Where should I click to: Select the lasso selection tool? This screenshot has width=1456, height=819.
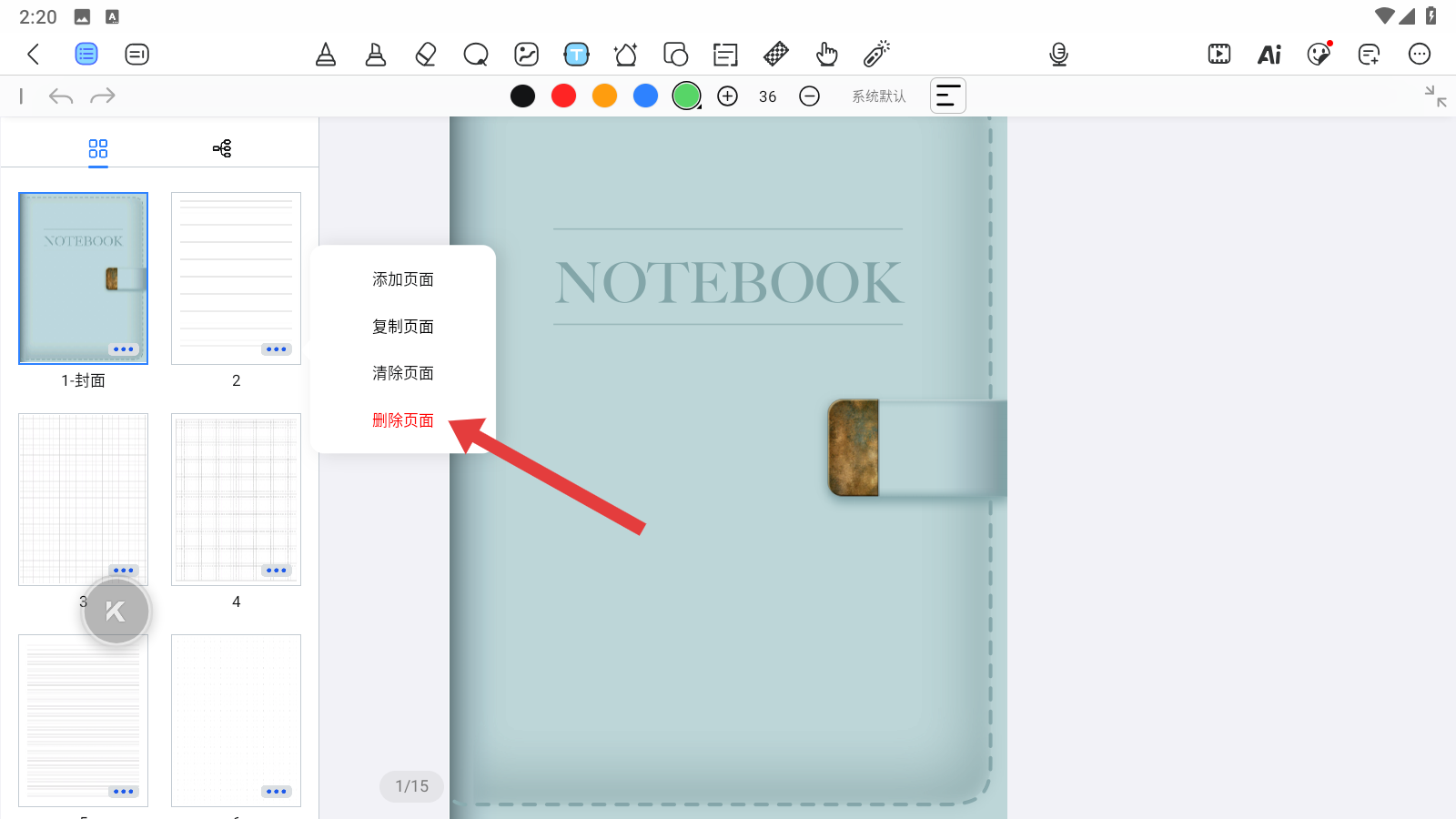tap(475, 55)
